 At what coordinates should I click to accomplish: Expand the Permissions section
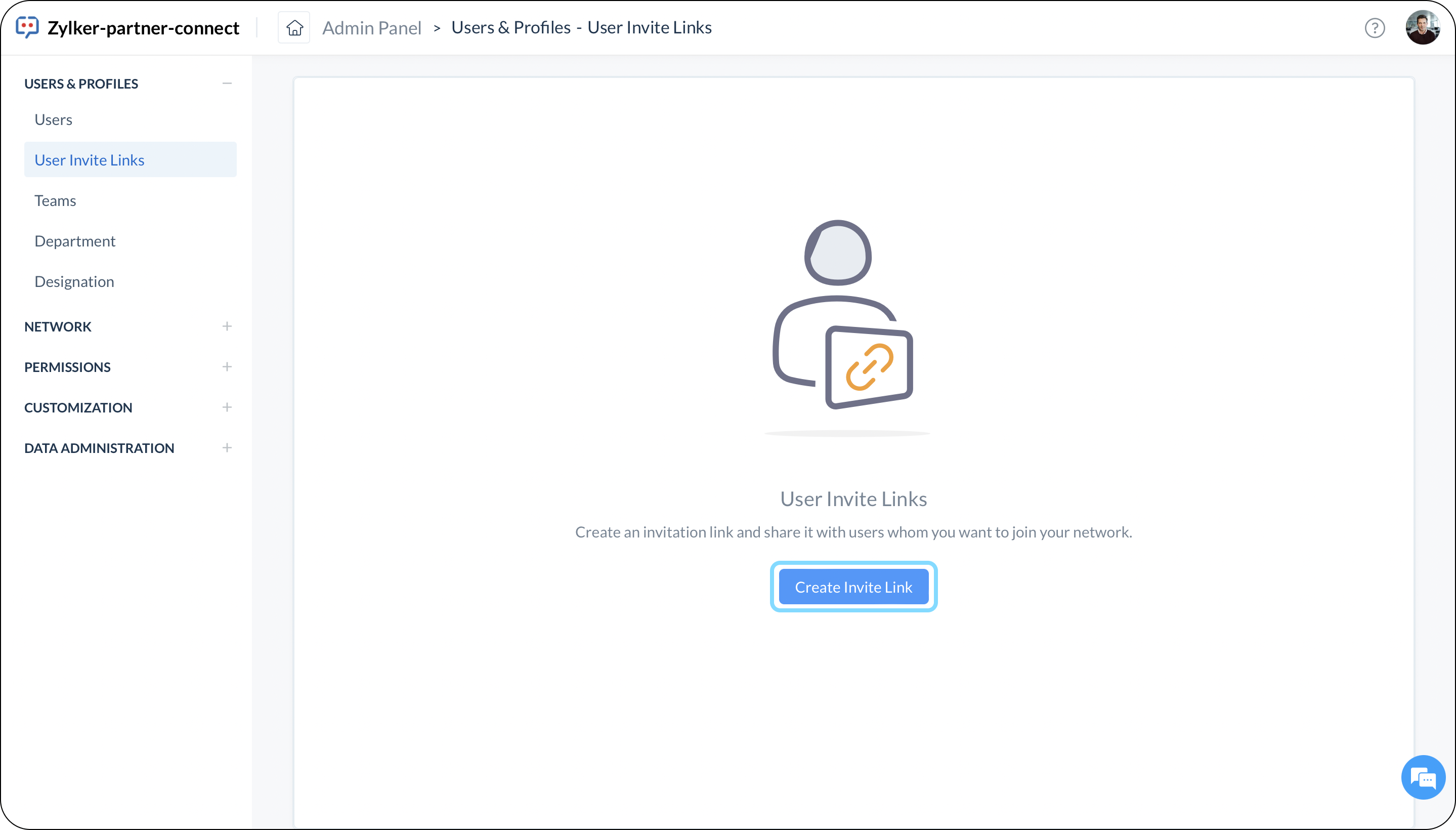[227, 367]
